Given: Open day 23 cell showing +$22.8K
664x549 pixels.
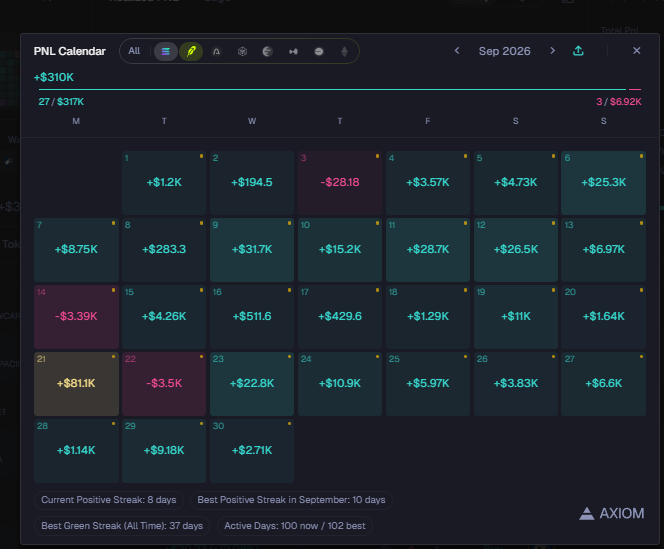Looking at the screenshot, I should [252, 384].
